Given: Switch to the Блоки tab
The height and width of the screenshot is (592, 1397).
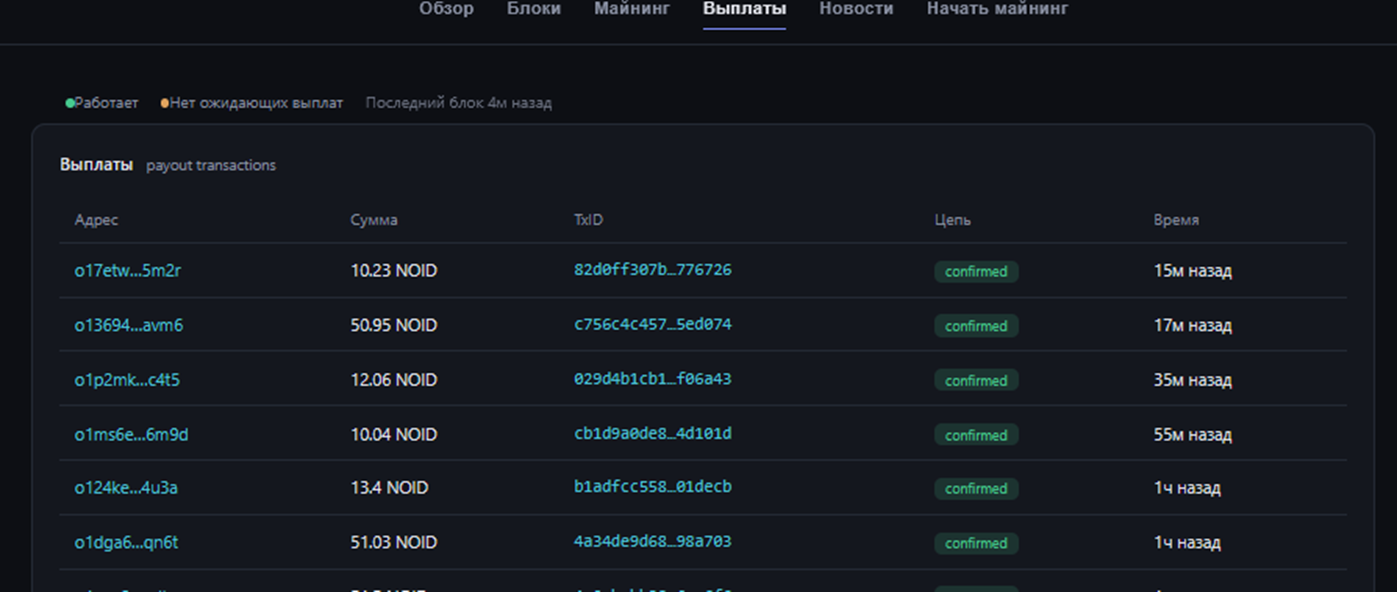Looking at the screenshot, I should pyautogui.click(x=534, y=9).
